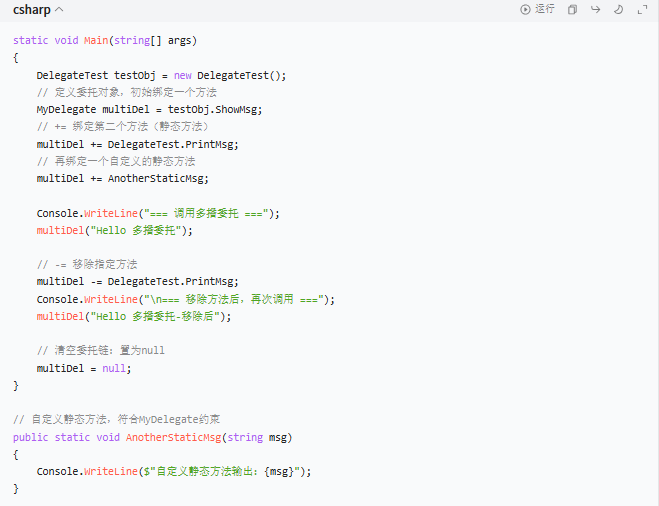Viewport: 659px width, 506px height.
Task: Click the null keyword in multiDel = null
Action: click(x=115, y=368)
